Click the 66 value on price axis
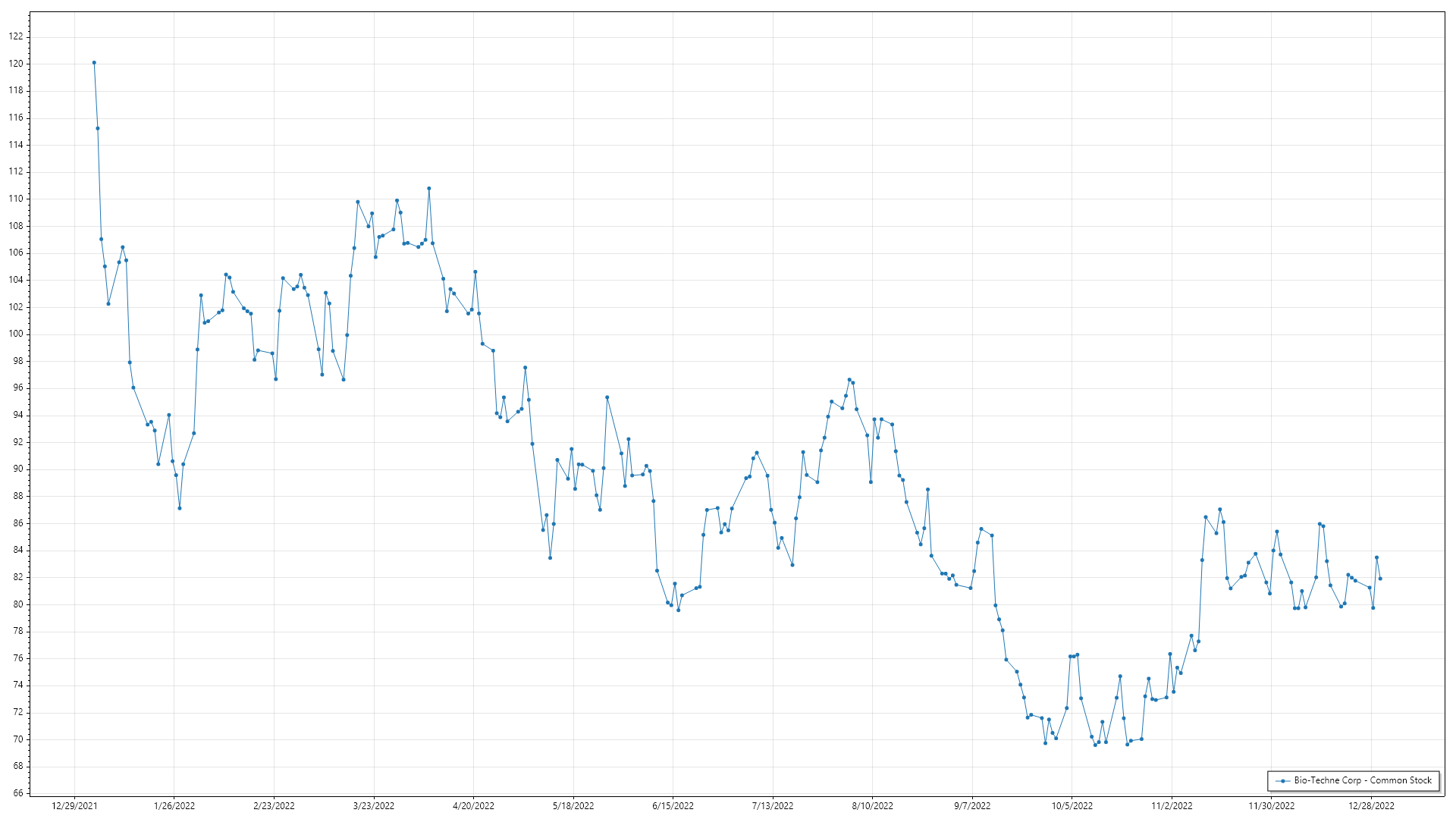Image resolution: width=1456 pixels, height=819 pixels. (18, 793)
